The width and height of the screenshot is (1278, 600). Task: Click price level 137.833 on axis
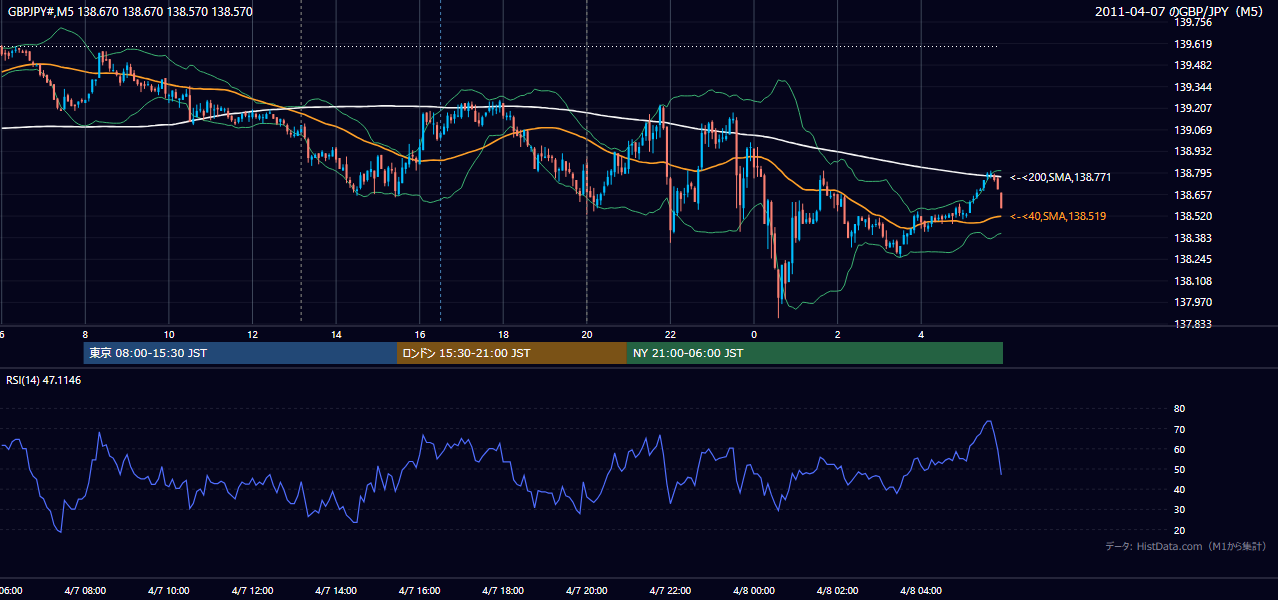1193,324
